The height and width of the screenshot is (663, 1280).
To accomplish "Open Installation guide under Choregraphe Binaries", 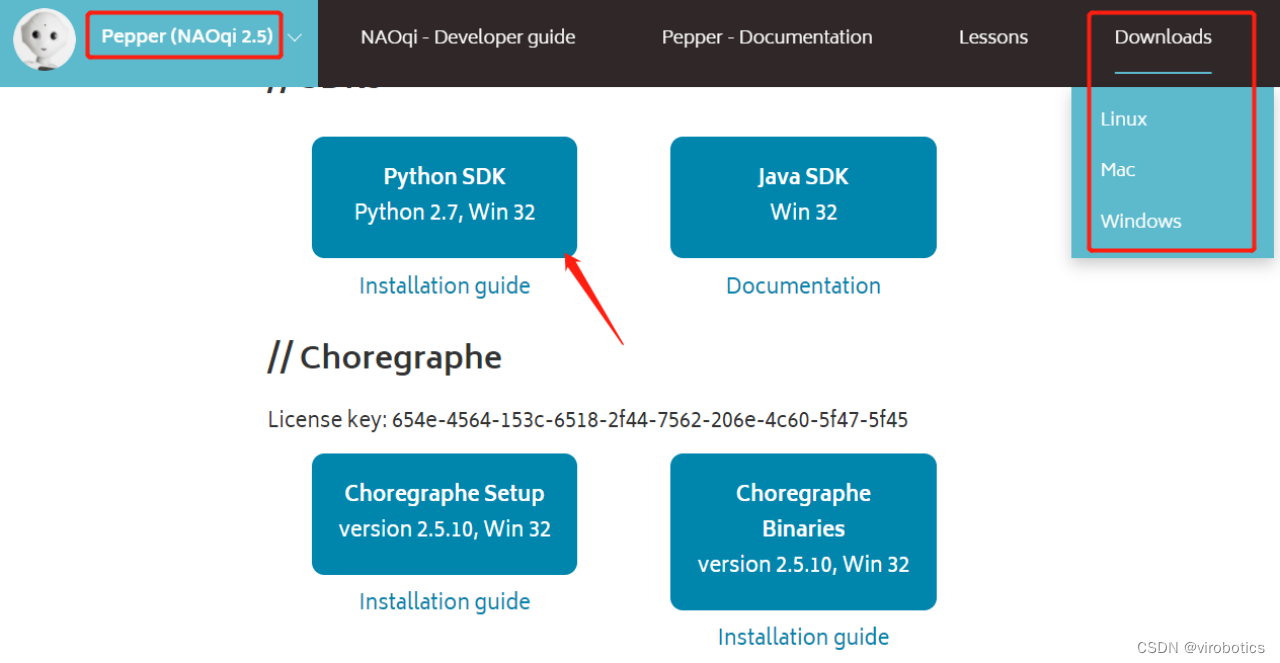I will pos(803,637).
